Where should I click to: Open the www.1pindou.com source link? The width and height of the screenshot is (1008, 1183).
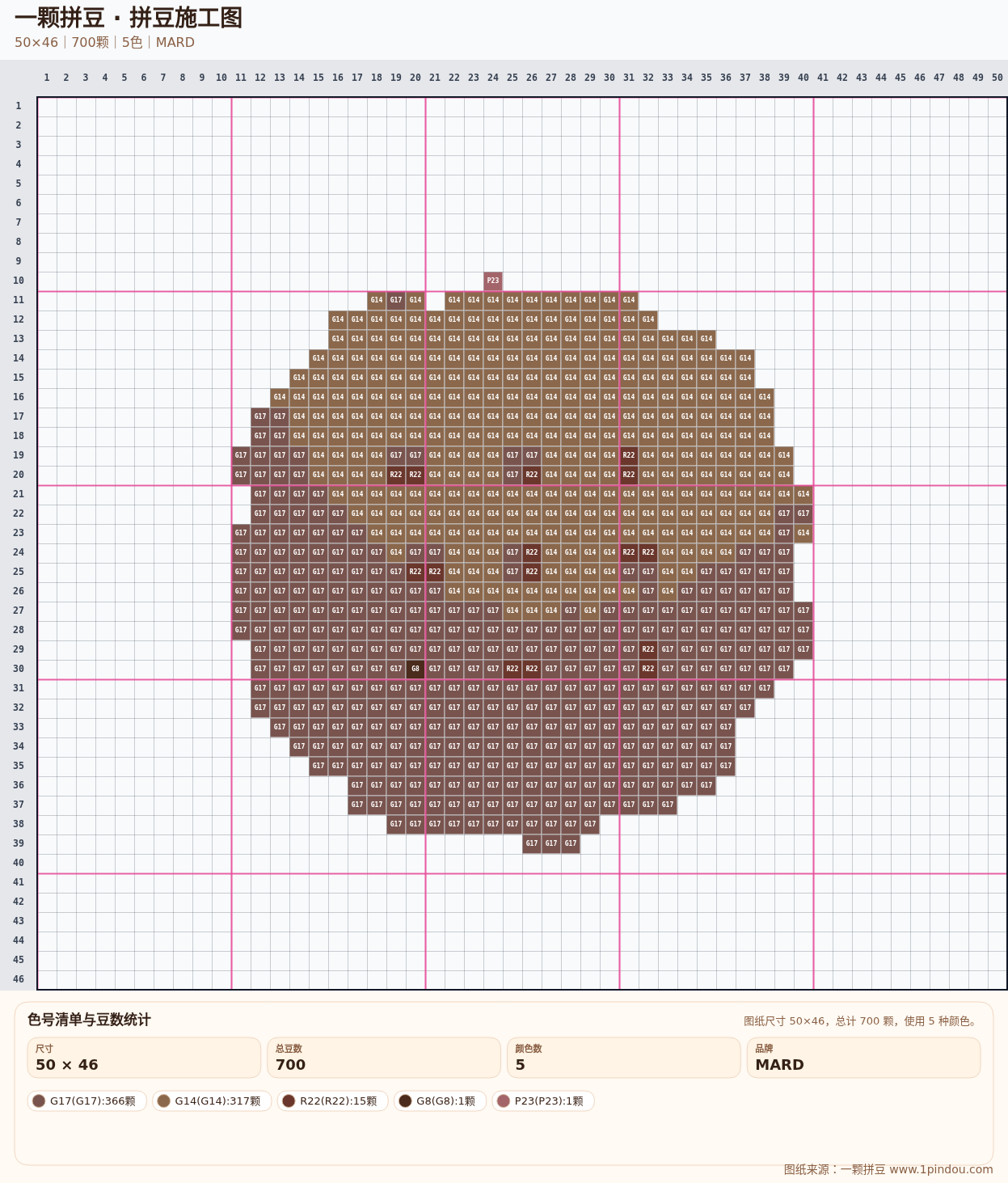click(x=941, y=1169)
